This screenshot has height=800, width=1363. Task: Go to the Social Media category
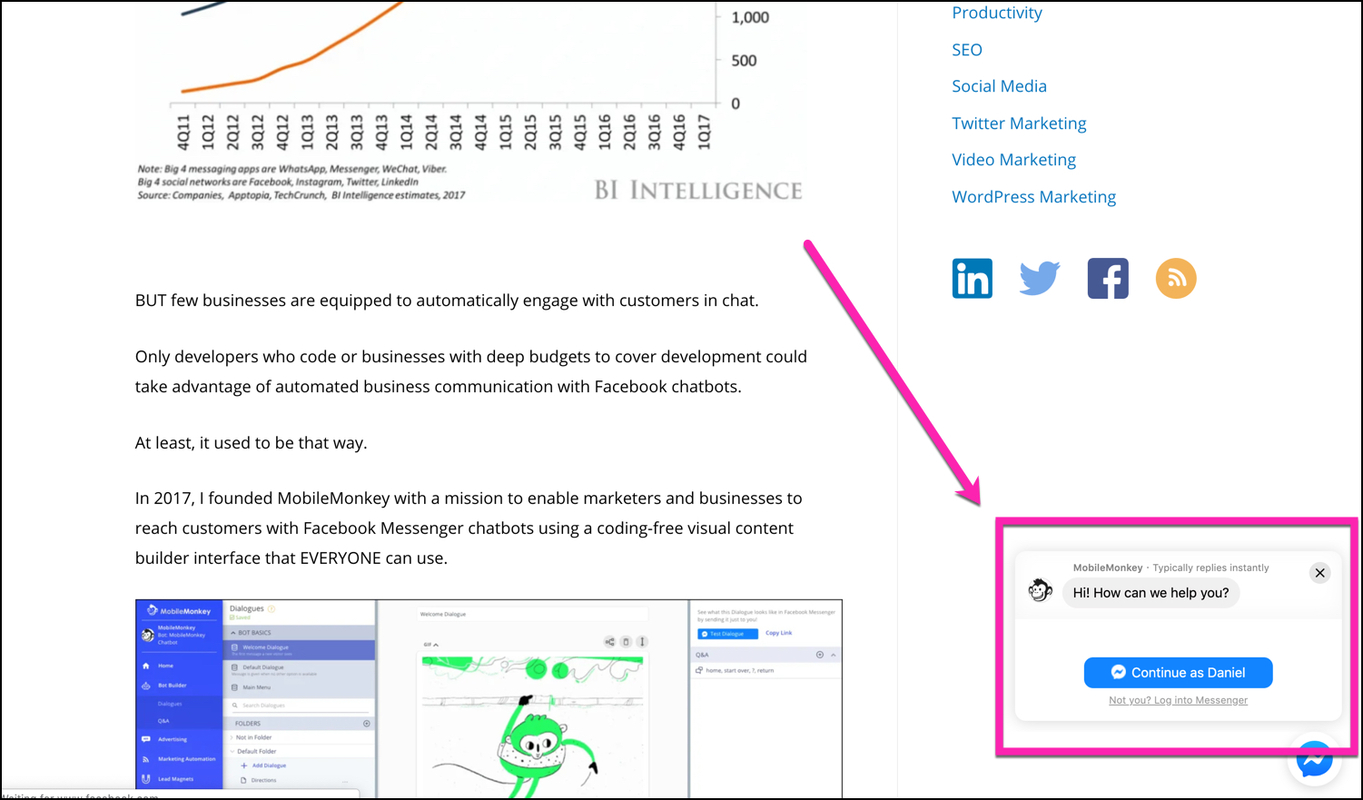tap(998, 86)
